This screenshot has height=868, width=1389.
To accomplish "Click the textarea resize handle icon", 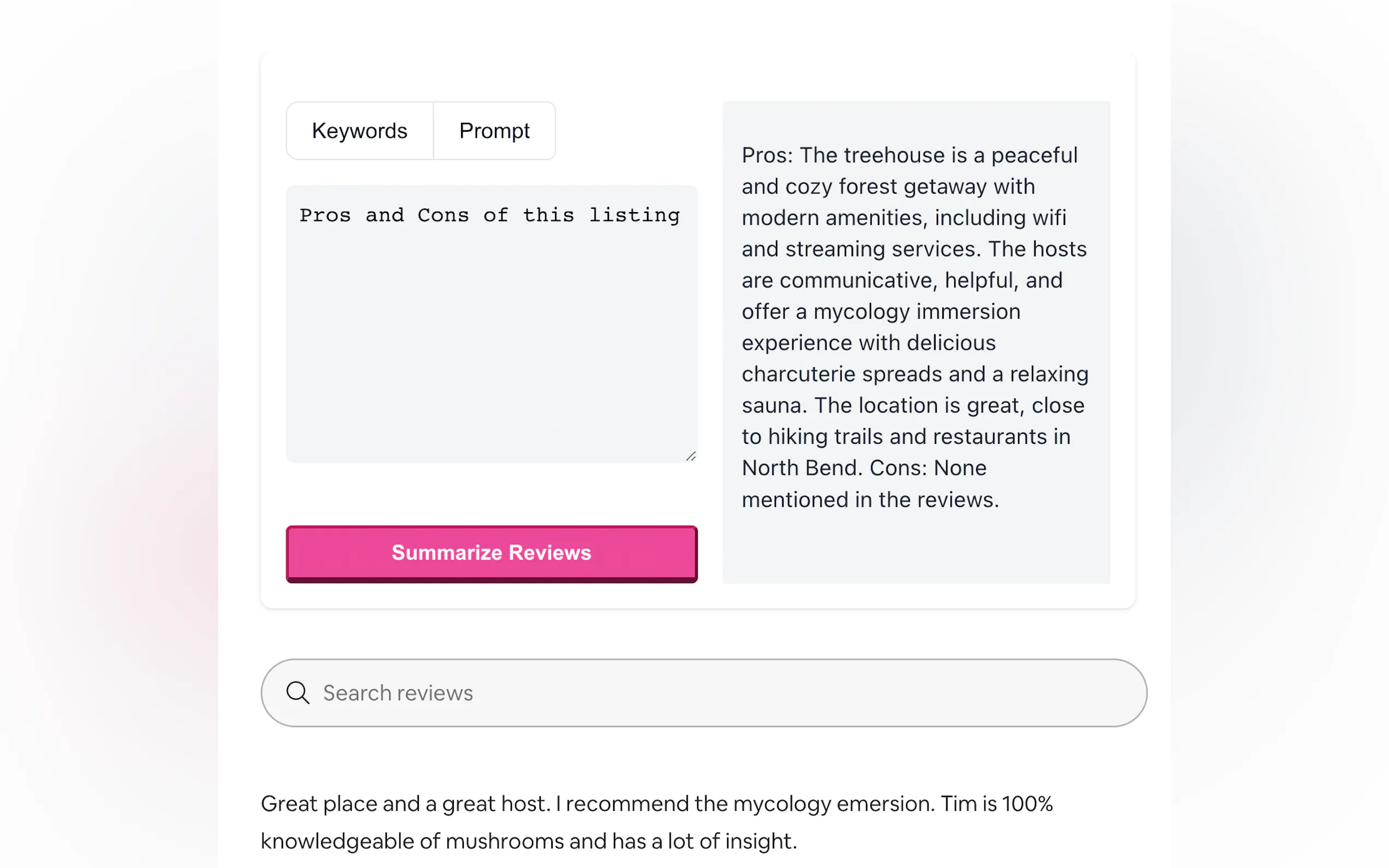I will [x=691, y=456].
